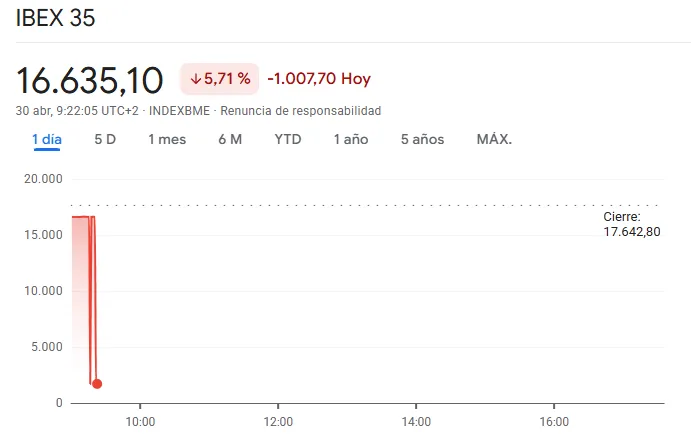Select the MÁX. range tab
This screenshot has width=691, height=439.
tap(494, 139)
